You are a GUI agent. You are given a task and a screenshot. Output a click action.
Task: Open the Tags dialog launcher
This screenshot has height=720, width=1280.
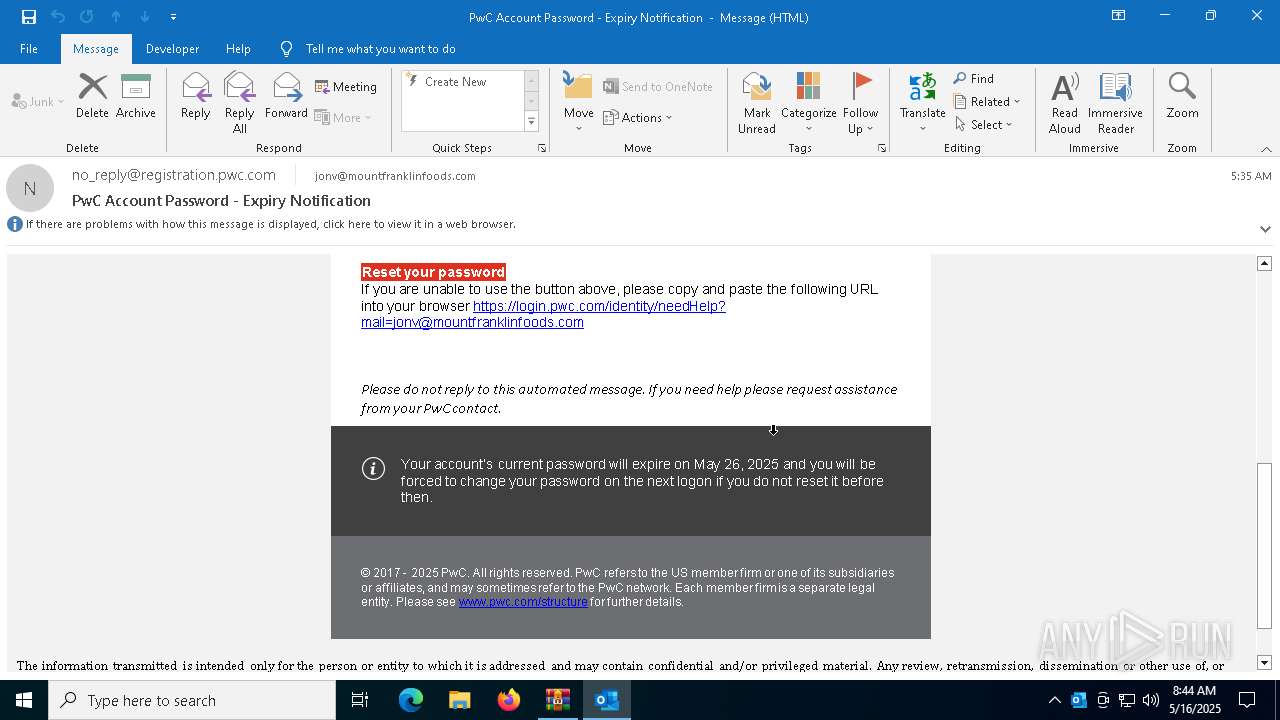(x=882, y=148)
